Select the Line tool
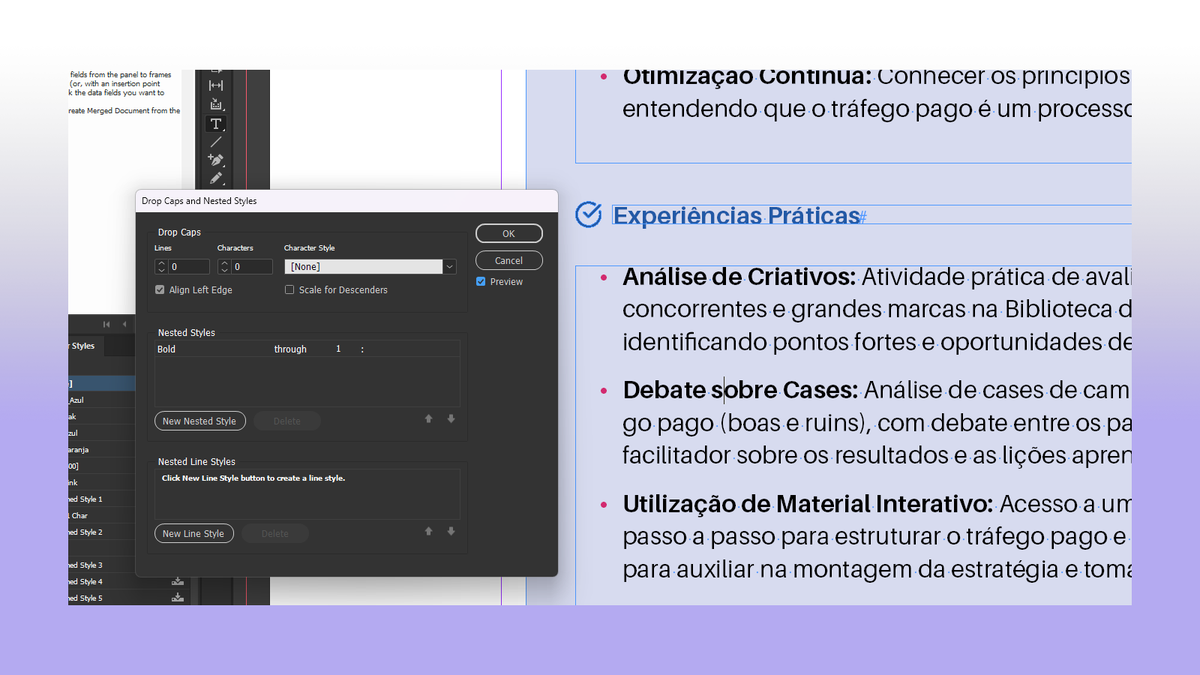 click(215, 141)
